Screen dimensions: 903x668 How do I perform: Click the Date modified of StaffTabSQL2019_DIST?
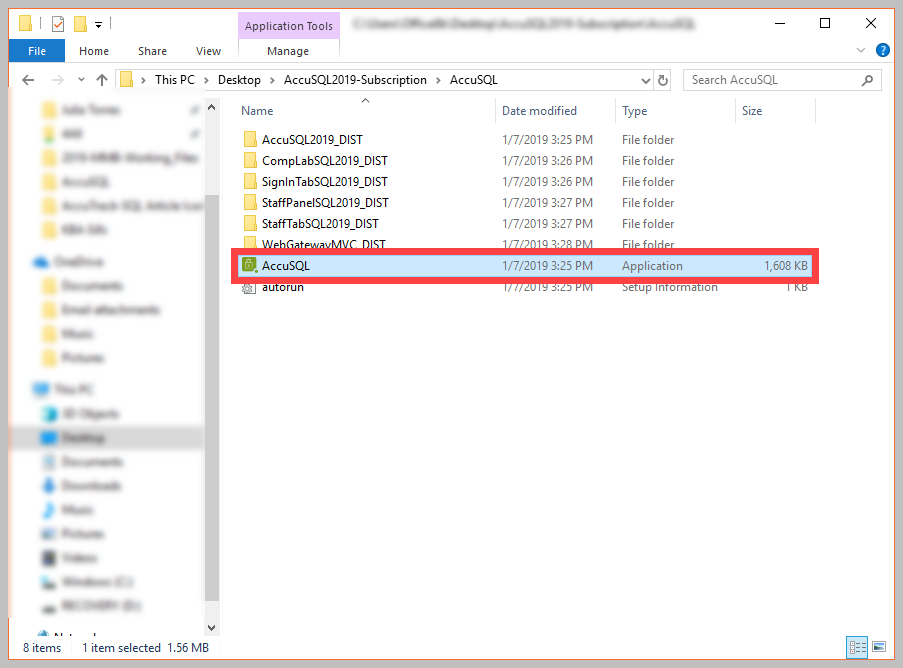[547, 224]
